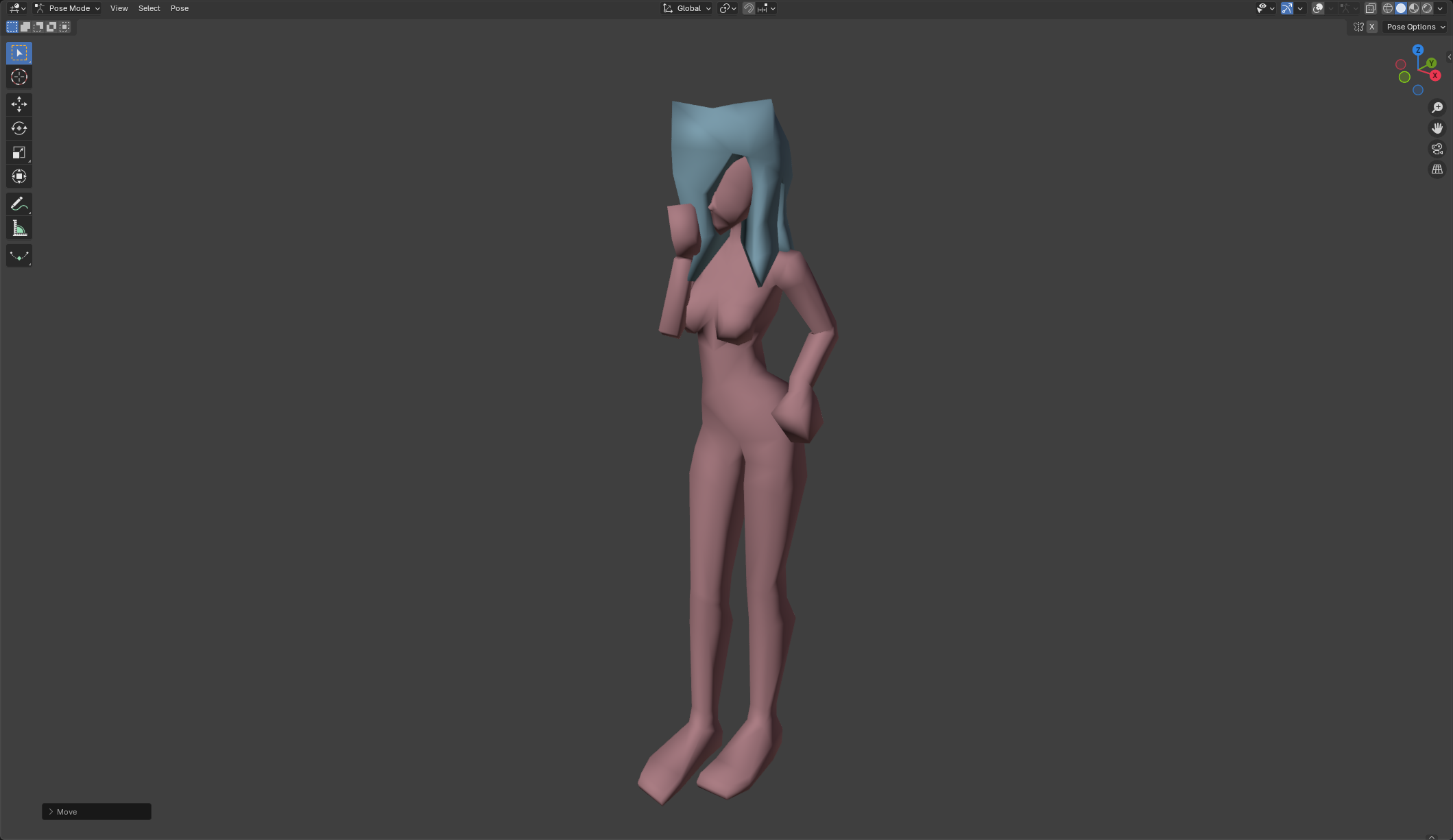This screenshot has width=1453, height=840.
Task: Set selection mode to Subtract
Action: tap(38, 27)
